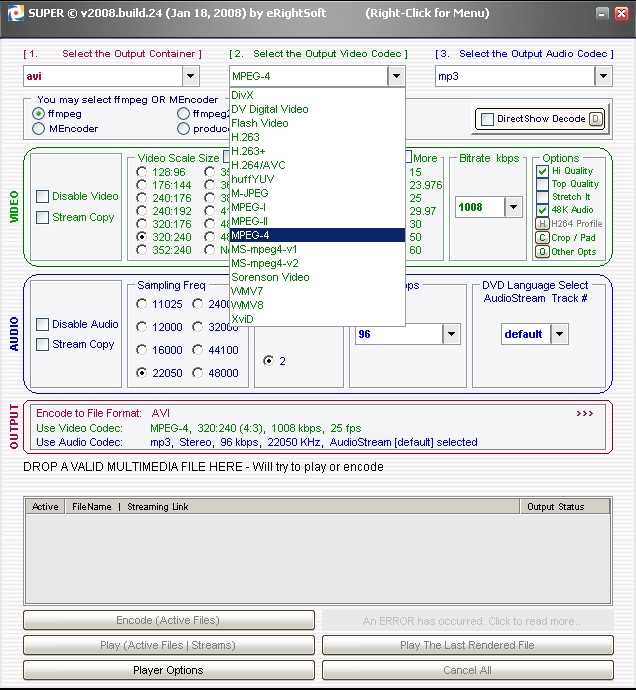Toggle the Hi Quality option

pos(542,171)
